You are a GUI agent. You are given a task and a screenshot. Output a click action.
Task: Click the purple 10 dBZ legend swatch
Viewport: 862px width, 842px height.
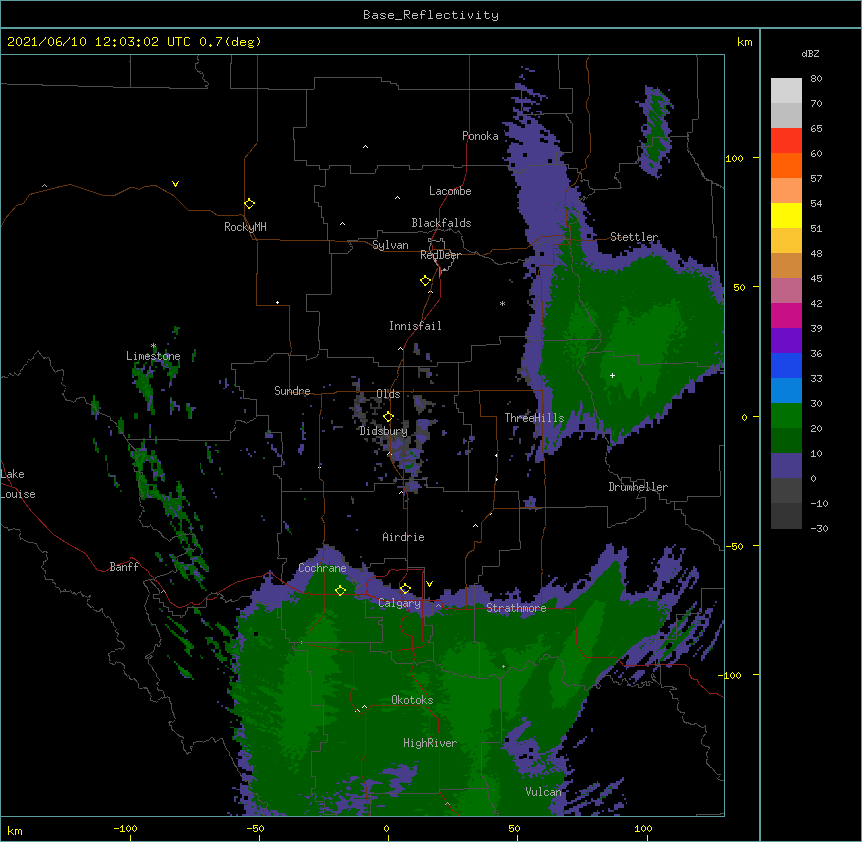(786, 466)
